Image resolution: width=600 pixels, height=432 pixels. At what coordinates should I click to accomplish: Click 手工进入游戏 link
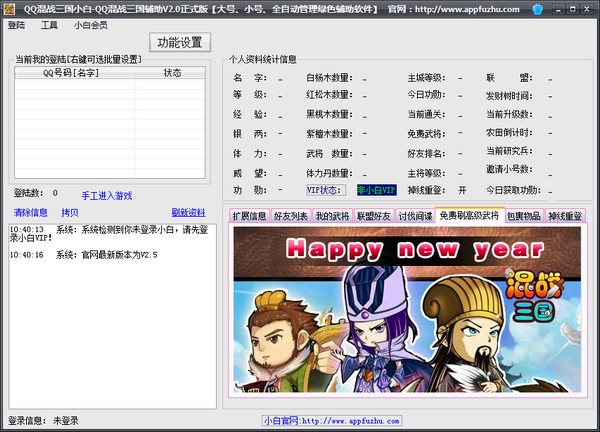coord(107,196)
